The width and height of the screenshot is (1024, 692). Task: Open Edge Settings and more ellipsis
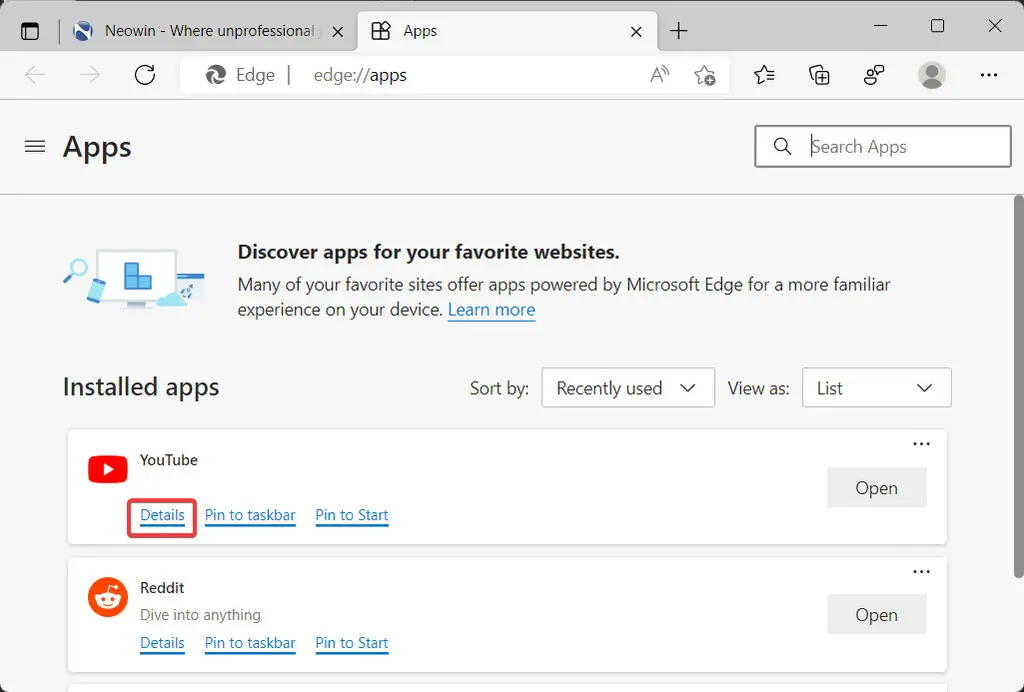click(989, 75)
